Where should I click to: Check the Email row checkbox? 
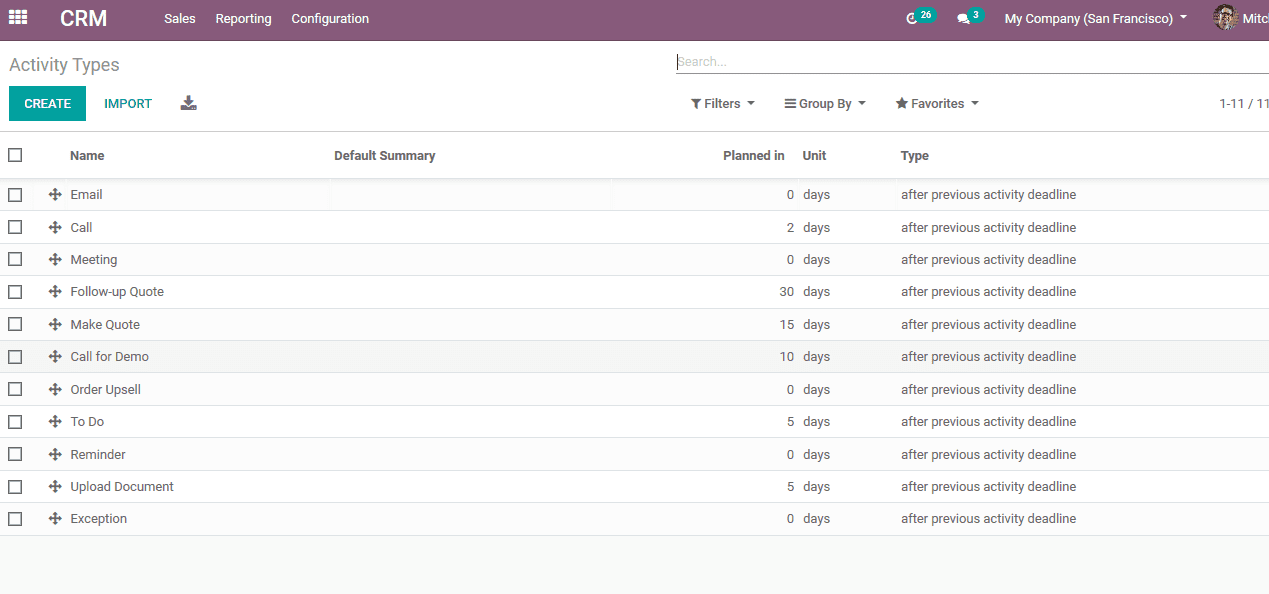click(15, 195)
